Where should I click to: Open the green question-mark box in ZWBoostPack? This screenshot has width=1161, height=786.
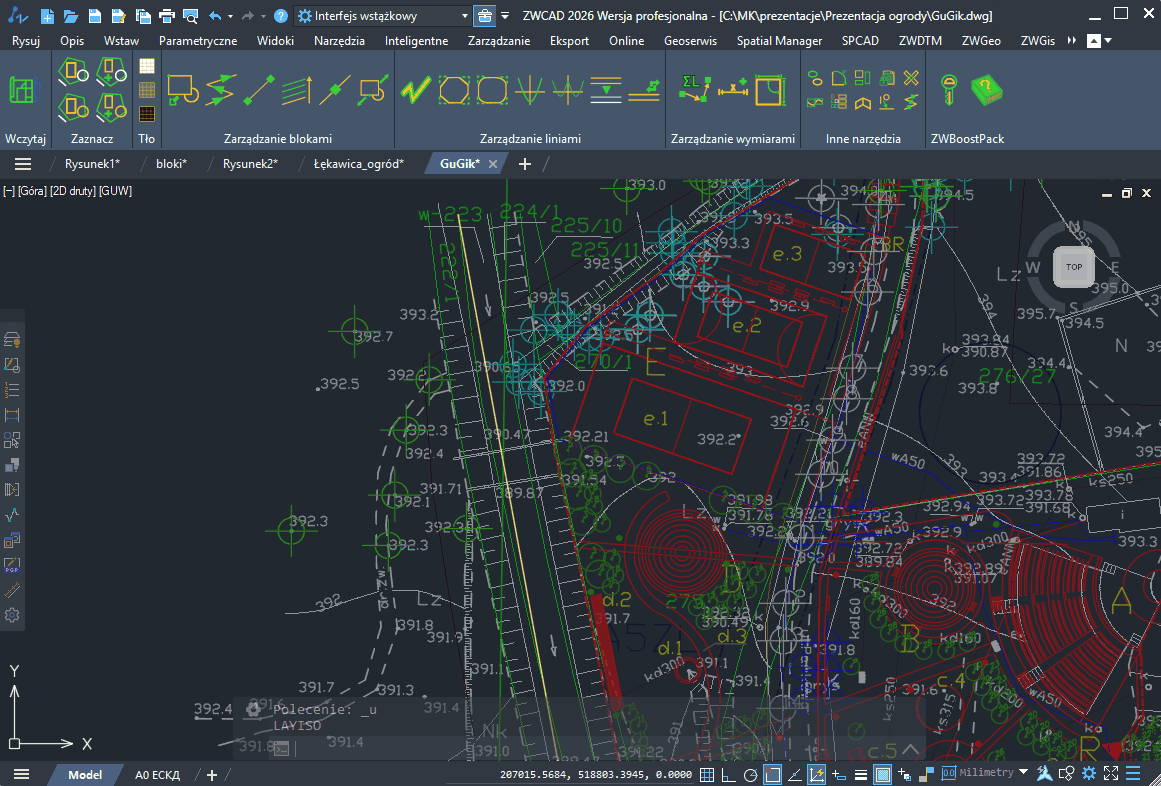[x=986, y=90]
